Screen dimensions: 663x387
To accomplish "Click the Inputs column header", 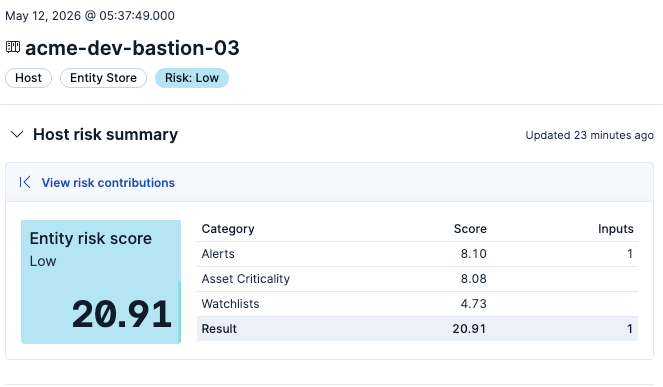I will click(616, 229).
